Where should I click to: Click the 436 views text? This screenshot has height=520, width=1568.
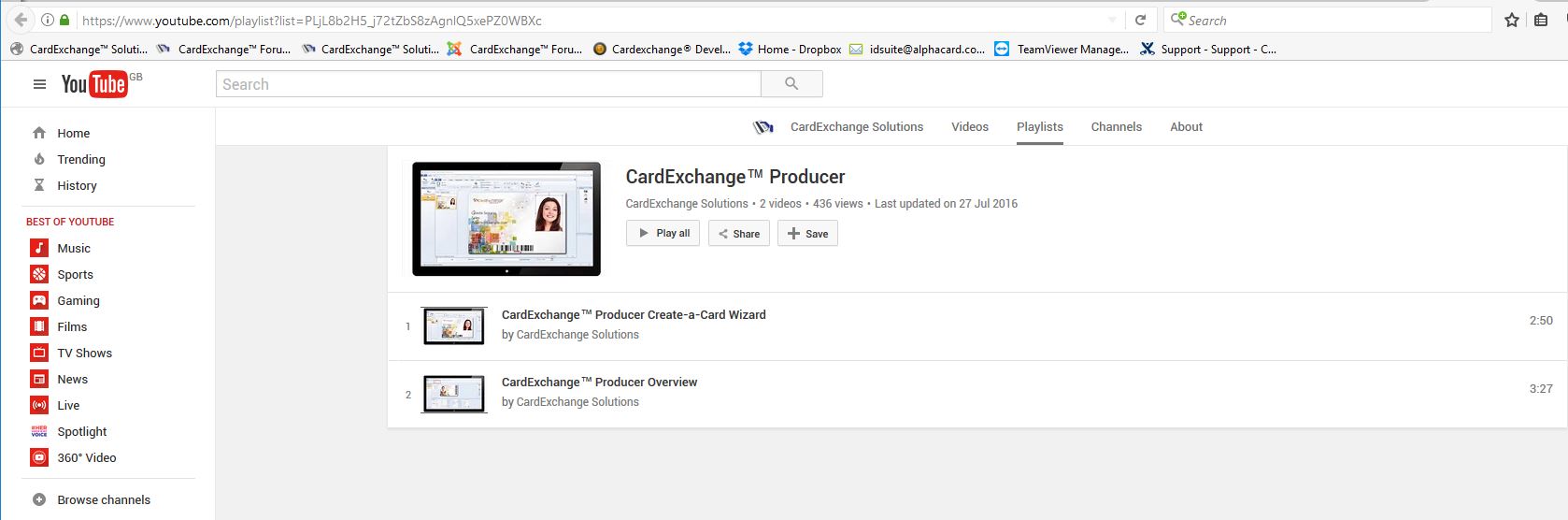tap(838, 203)
